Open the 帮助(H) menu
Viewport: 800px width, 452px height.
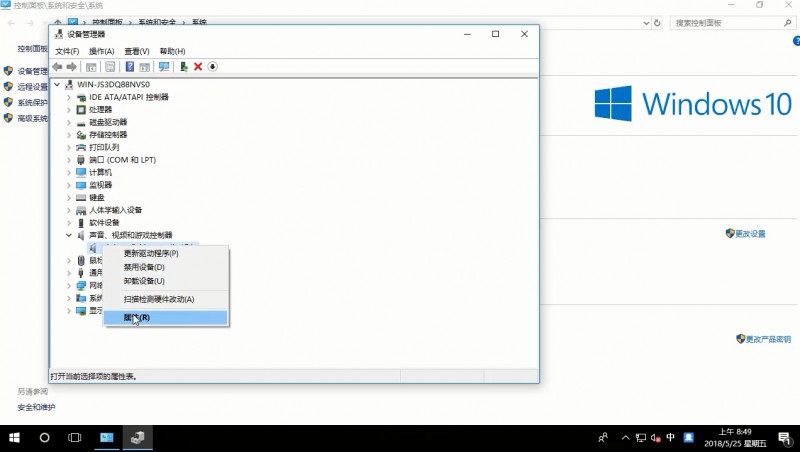(x=172, y=51)
